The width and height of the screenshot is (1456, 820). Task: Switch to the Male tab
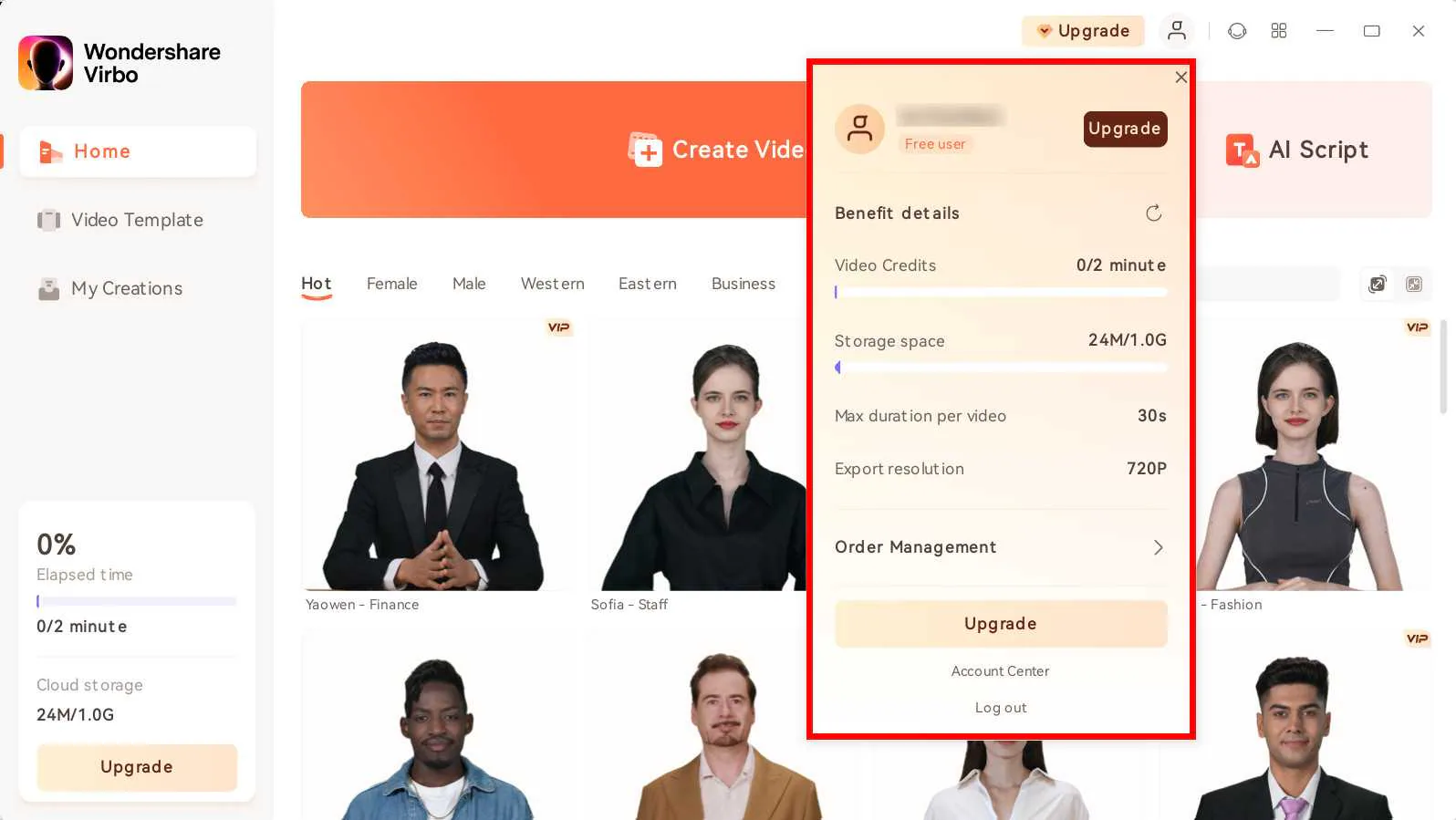tap(469, 284)
